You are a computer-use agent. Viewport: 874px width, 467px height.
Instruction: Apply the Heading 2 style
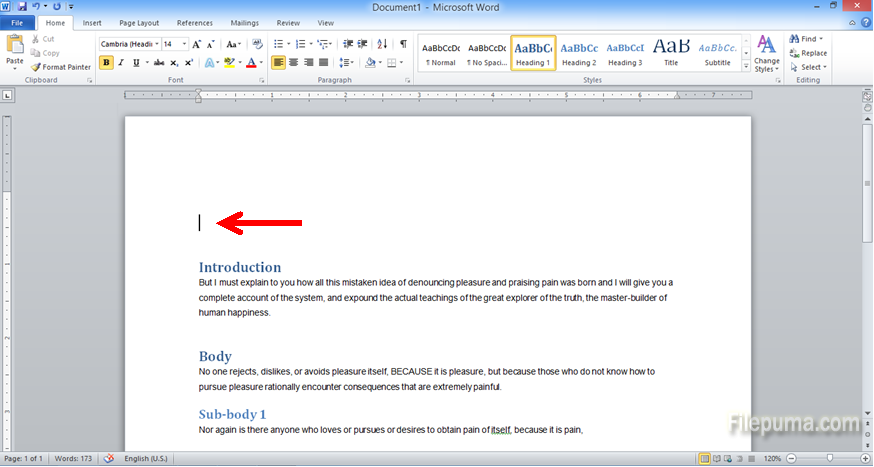tap(578, 53)
